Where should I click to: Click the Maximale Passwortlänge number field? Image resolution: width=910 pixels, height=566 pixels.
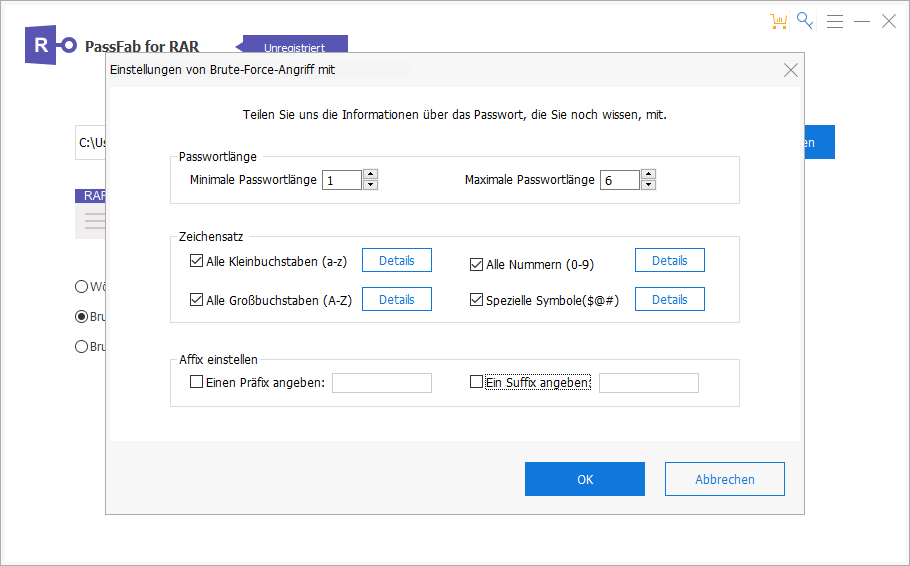619,180
